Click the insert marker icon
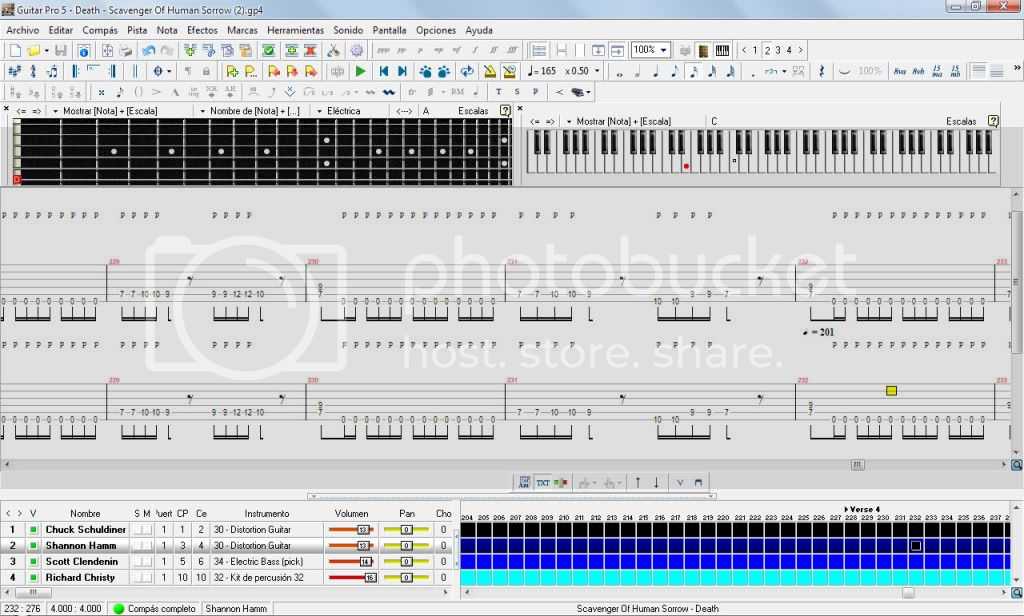 pos(232,71)
